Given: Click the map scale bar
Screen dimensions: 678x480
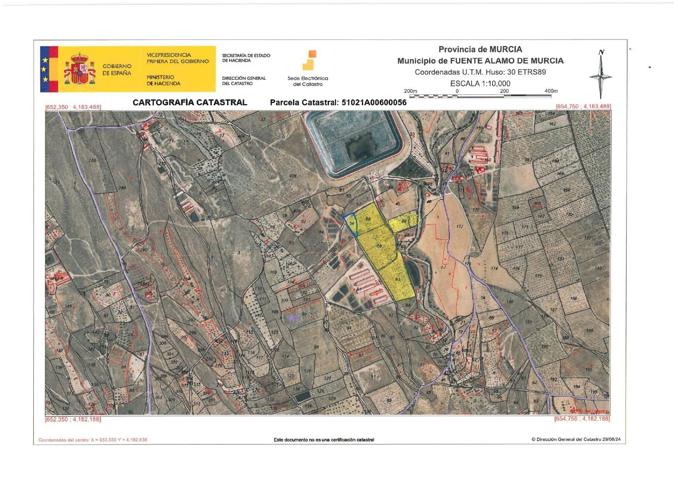Looking at the screenshot, I should coord(481,95).
